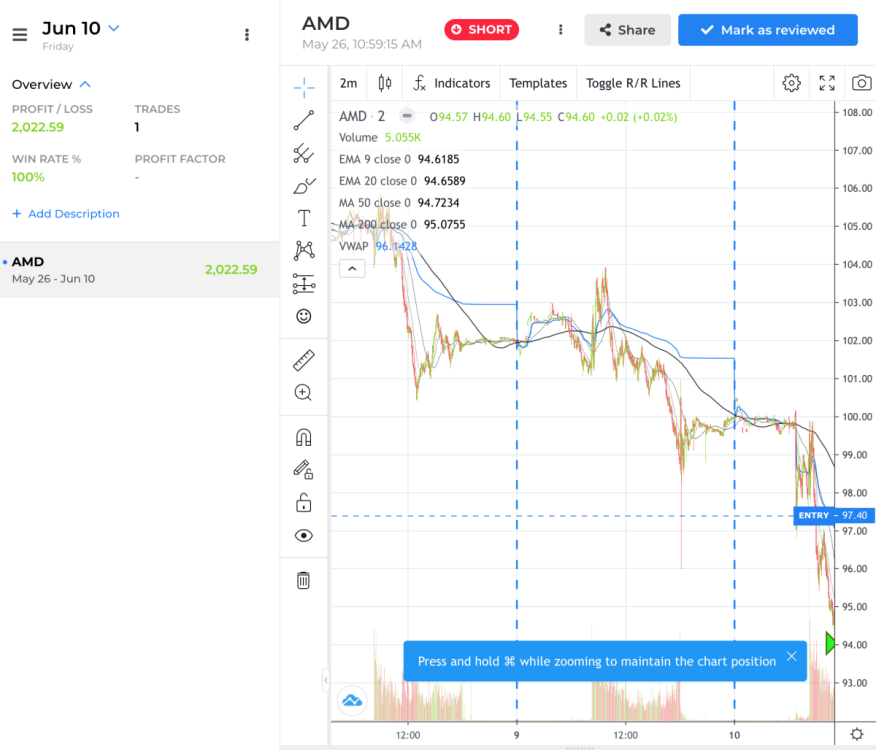
Task: Open chart settings gear
Action: point(792,83)
